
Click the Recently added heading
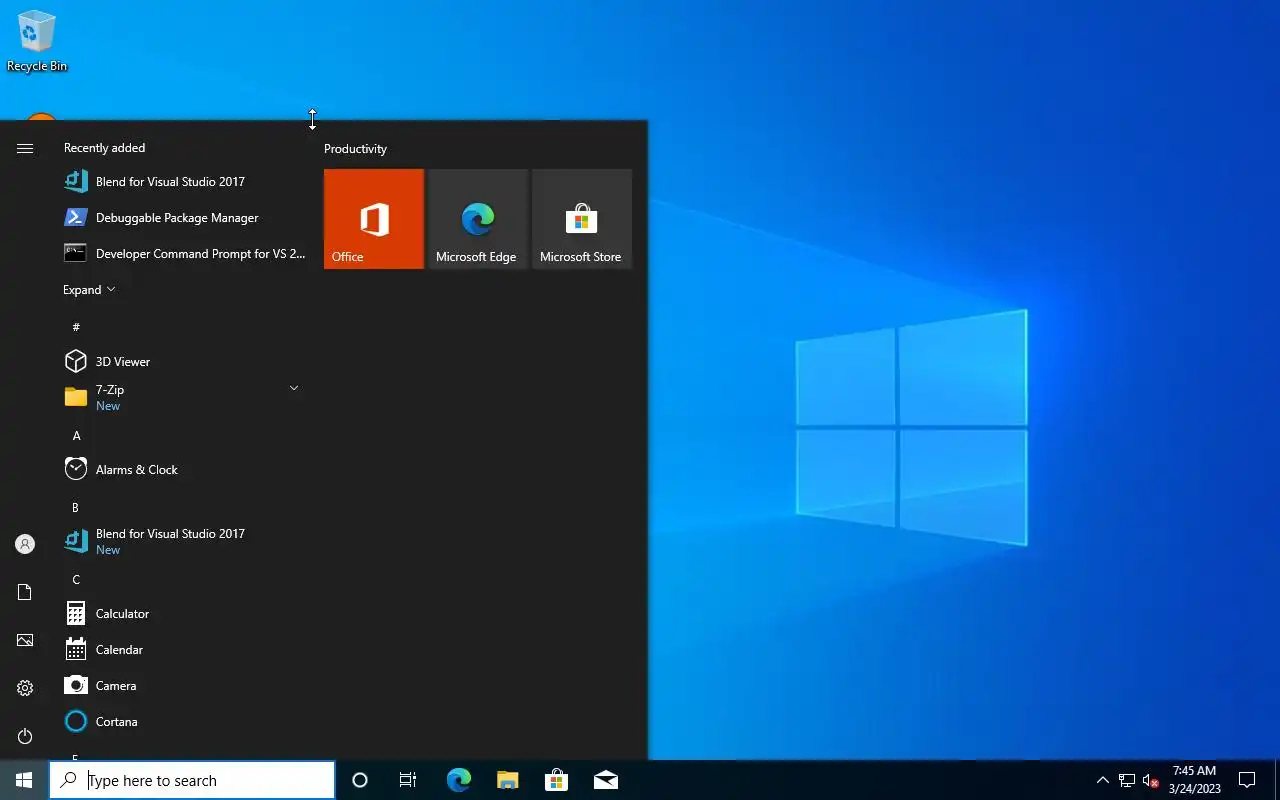tap(104, 148)
